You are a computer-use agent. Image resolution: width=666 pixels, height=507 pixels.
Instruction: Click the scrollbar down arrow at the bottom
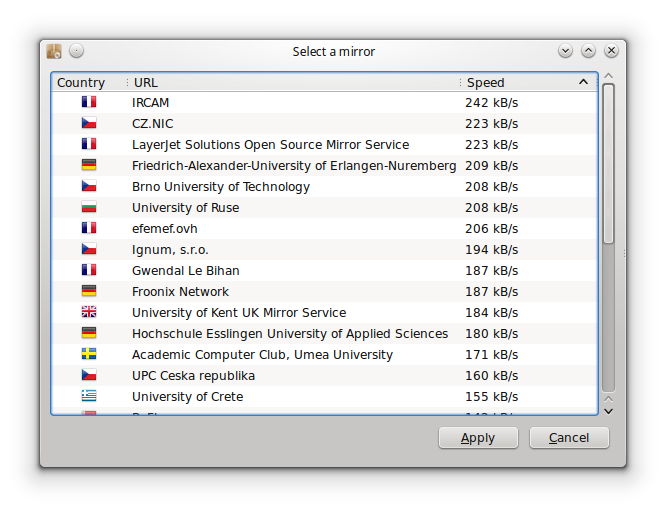pyautogui.click(x=609, y=411)
